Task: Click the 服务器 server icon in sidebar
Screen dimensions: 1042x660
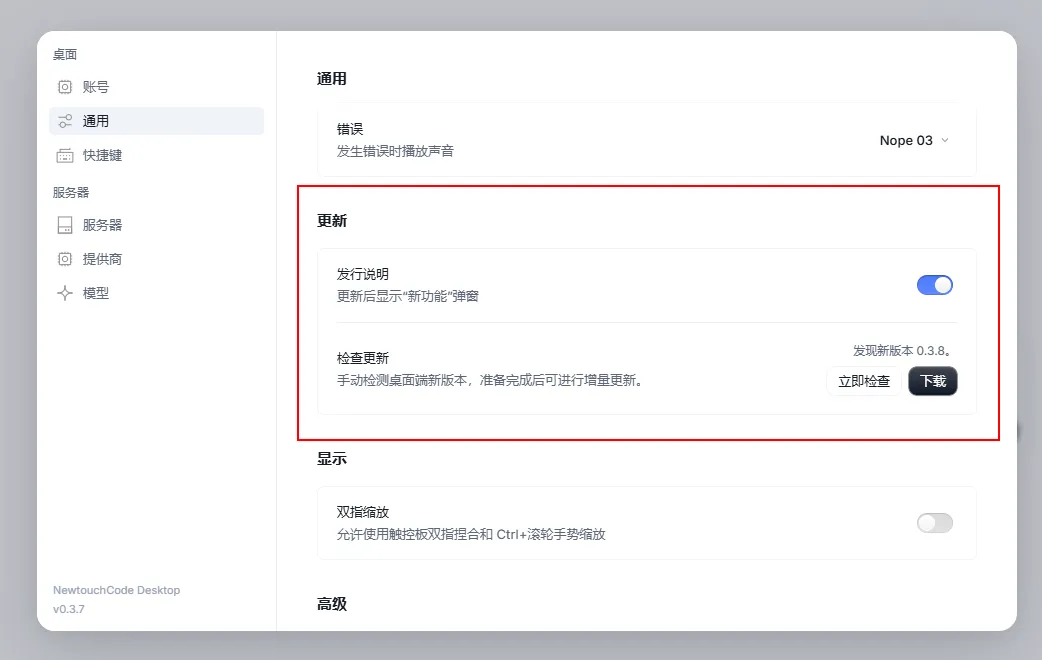Action: point(64,225)
